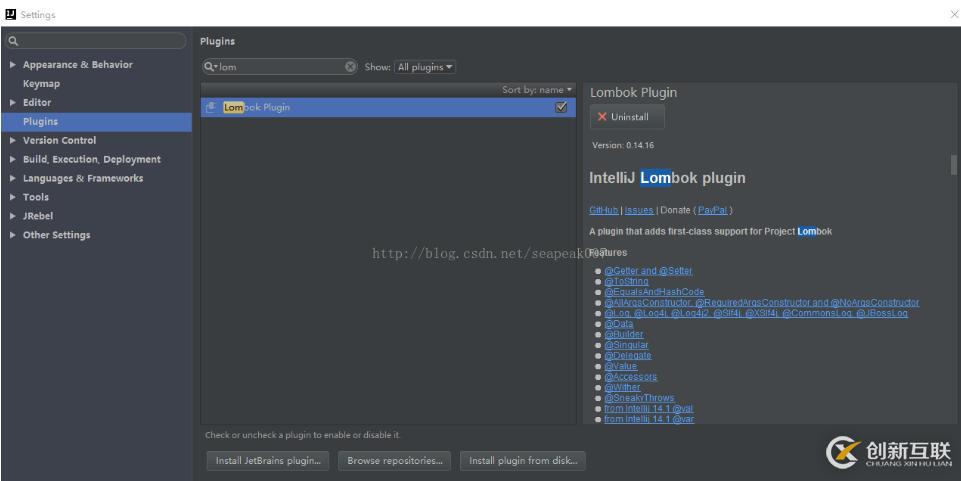Image resolution: width=961 pixels, height=481 pixels.
Task: Click in the plugin search field containing lom
Action: [x=279, y=67]
